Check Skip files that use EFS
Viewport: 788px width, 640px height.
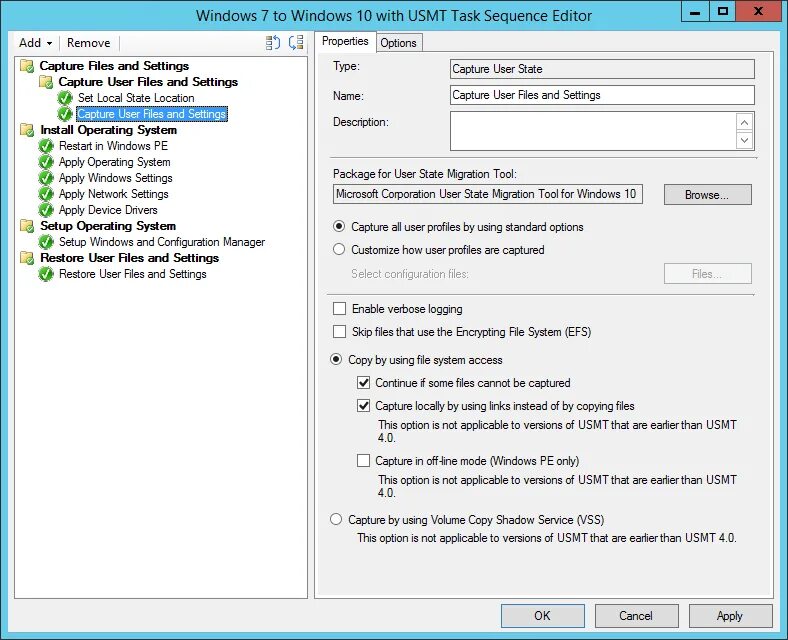point(340,332)
